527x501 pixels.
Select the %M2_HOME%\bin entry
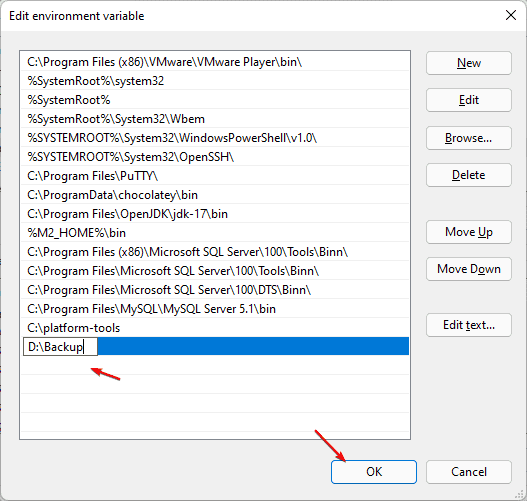coord(215,233)
